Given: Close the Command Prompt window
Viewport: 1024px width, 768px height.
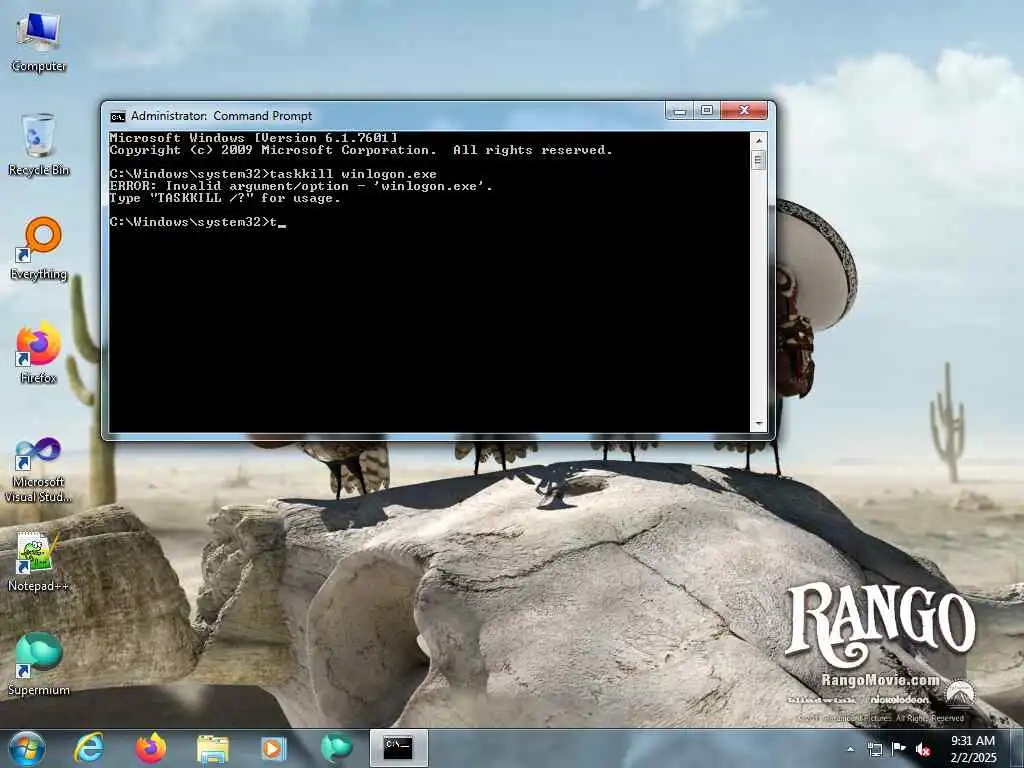Looking at the screenshot, I should tap(744, 110).
